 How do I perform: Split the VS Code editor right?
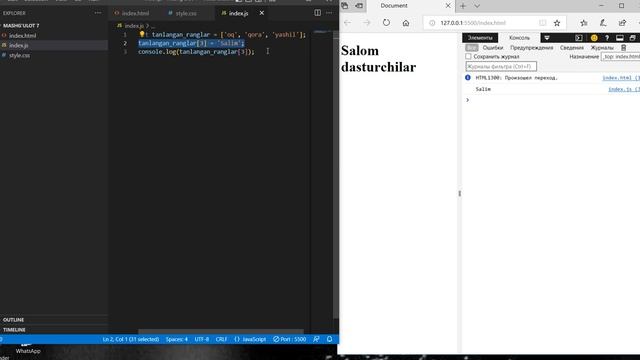coord(318,13)
